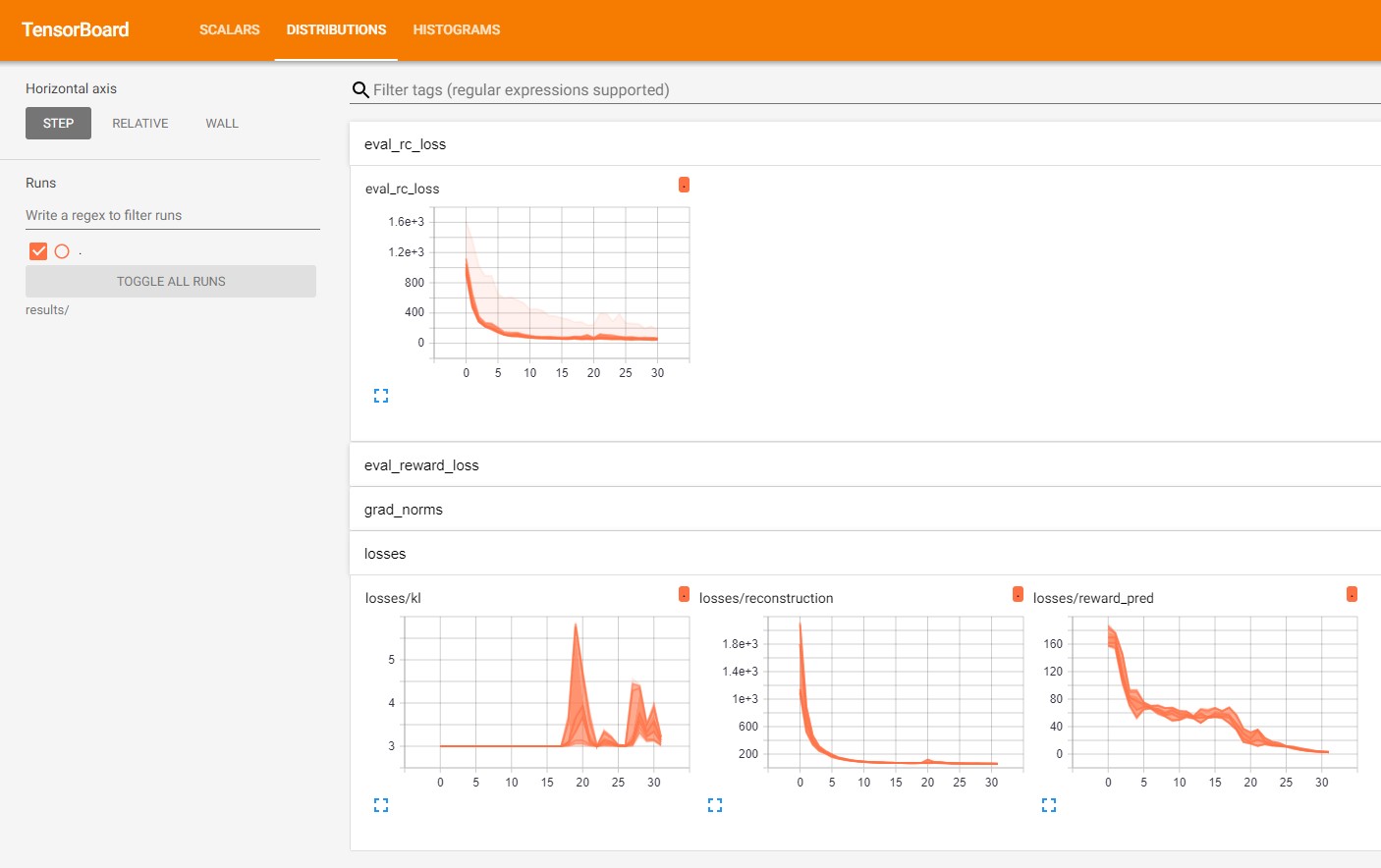Switch to the Scalars tab
Image resolution: width=1381 pixels, height=868 pixels.
[230, 29]
